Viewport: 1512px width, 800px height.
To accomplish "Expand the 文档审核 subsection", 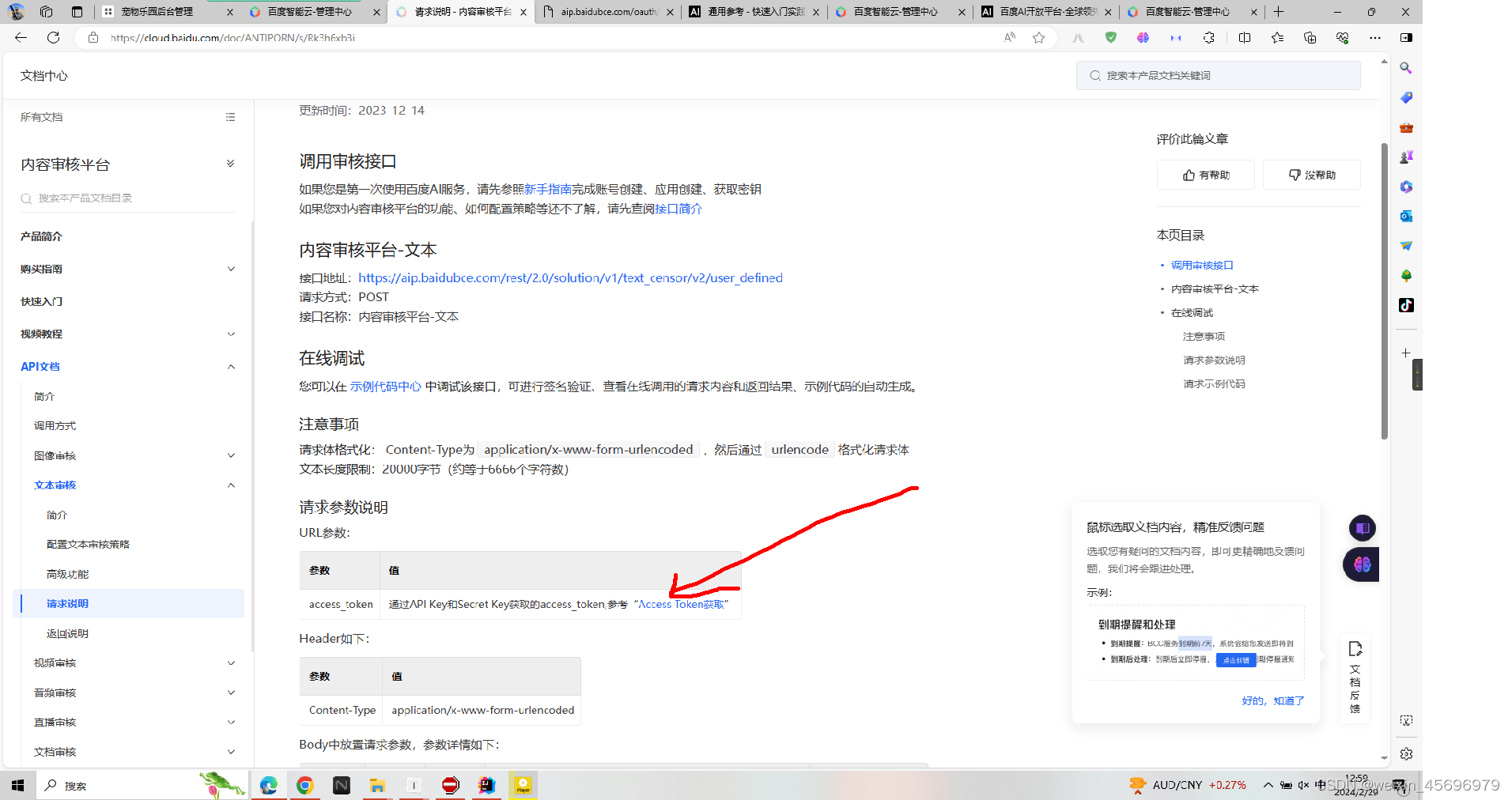I will coord(231,752).
